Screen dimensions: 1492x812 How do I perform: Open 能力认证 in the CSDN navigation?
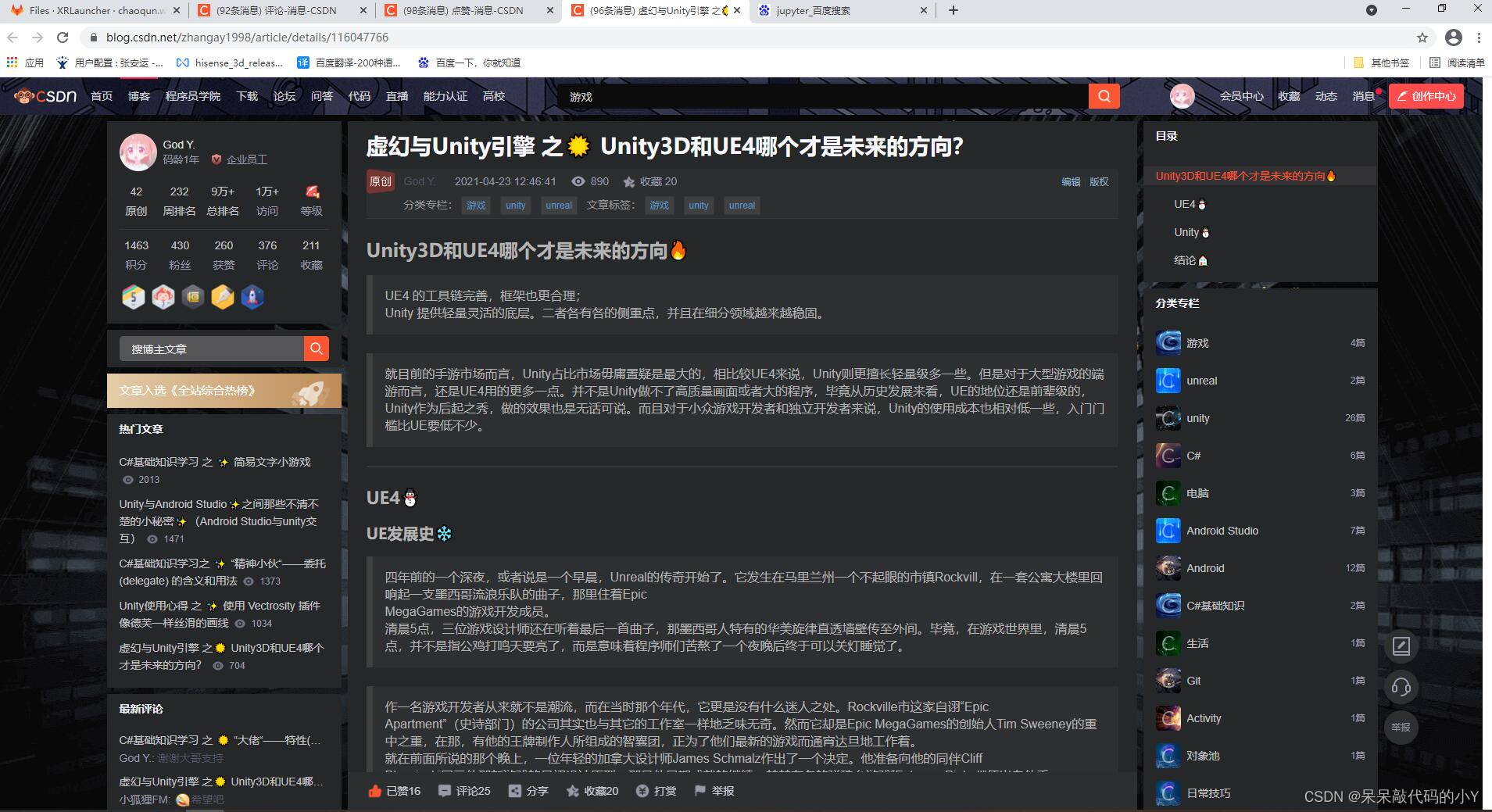tap(445, 96)
